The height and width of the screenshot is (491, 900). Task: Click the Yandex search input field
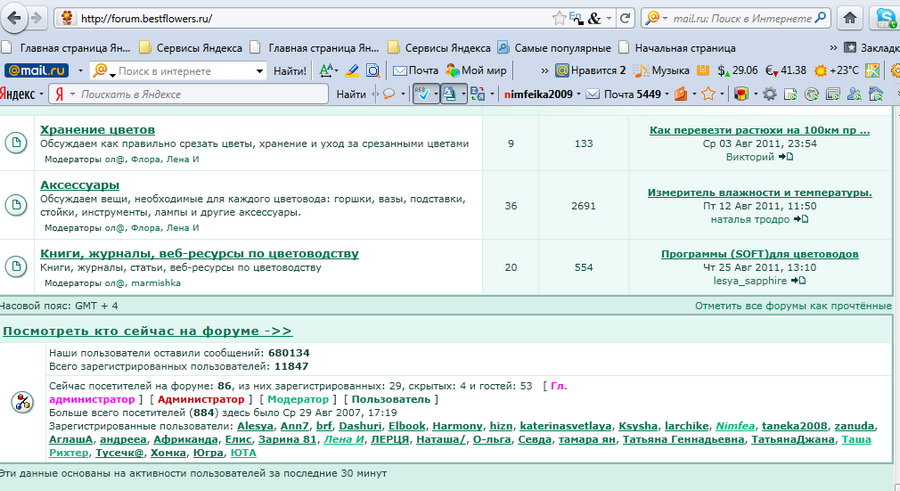point(200,94)
